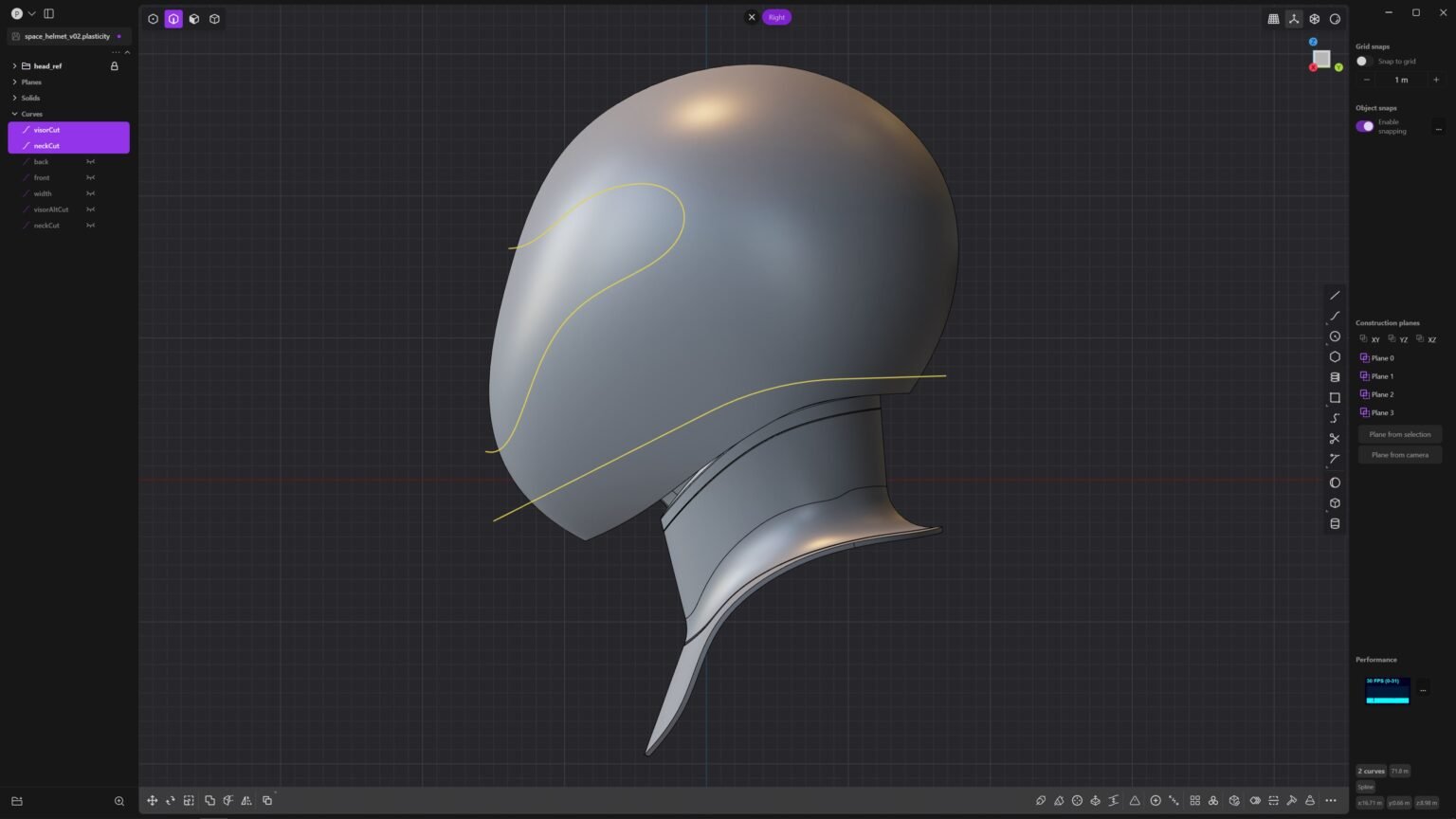Screen dimensions: 1456x819
Task: Show the hidden neckCut curve at list bottom
Action: 91,226
